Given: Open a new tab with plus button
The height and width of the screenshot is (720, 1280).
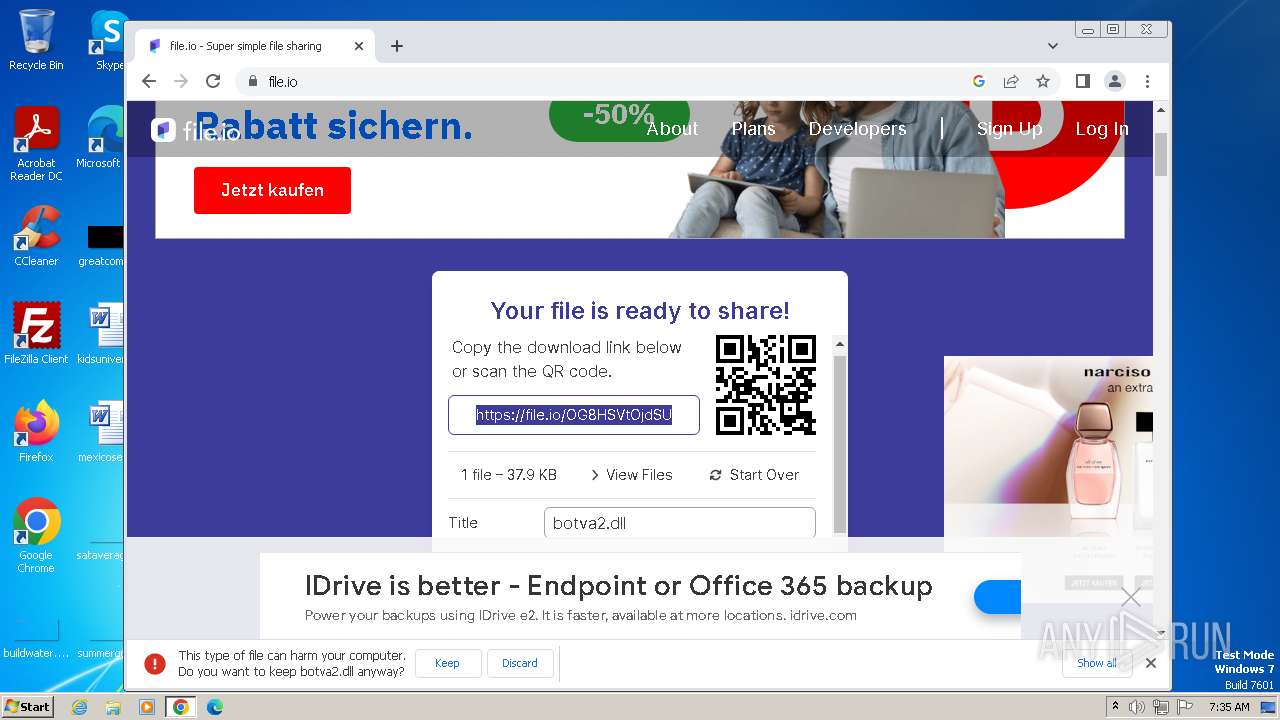Looking at the screenshot, I should point(397,46).
